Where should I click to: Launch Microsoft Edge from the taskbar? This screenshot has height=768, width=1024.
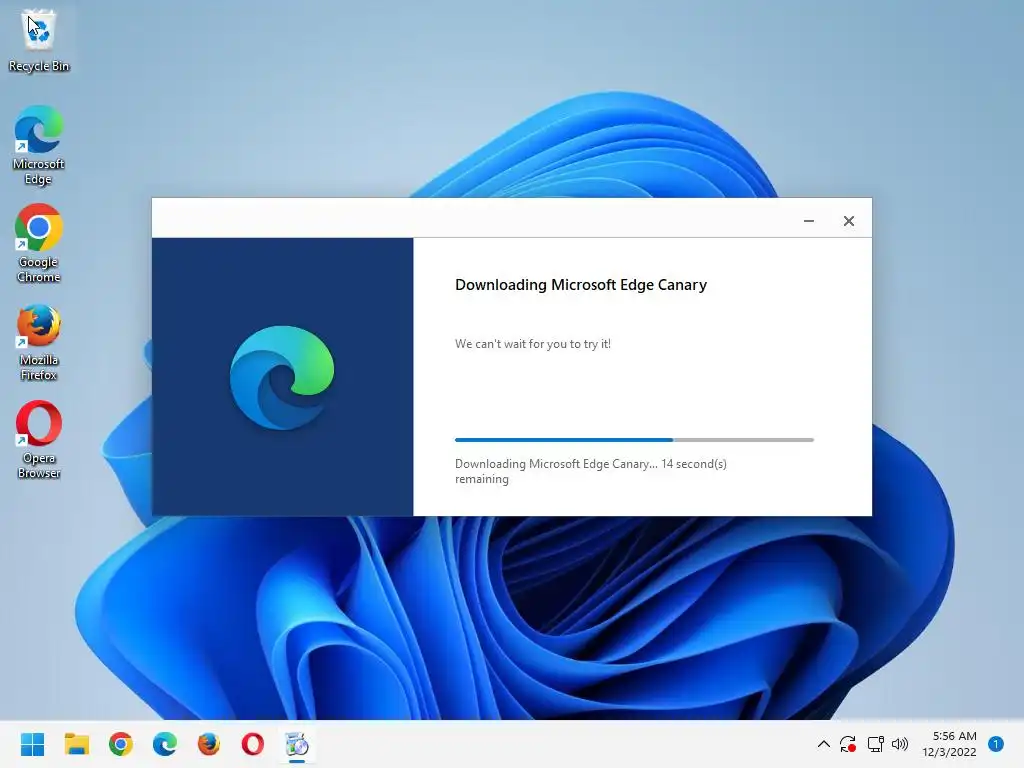coord(165,744)
